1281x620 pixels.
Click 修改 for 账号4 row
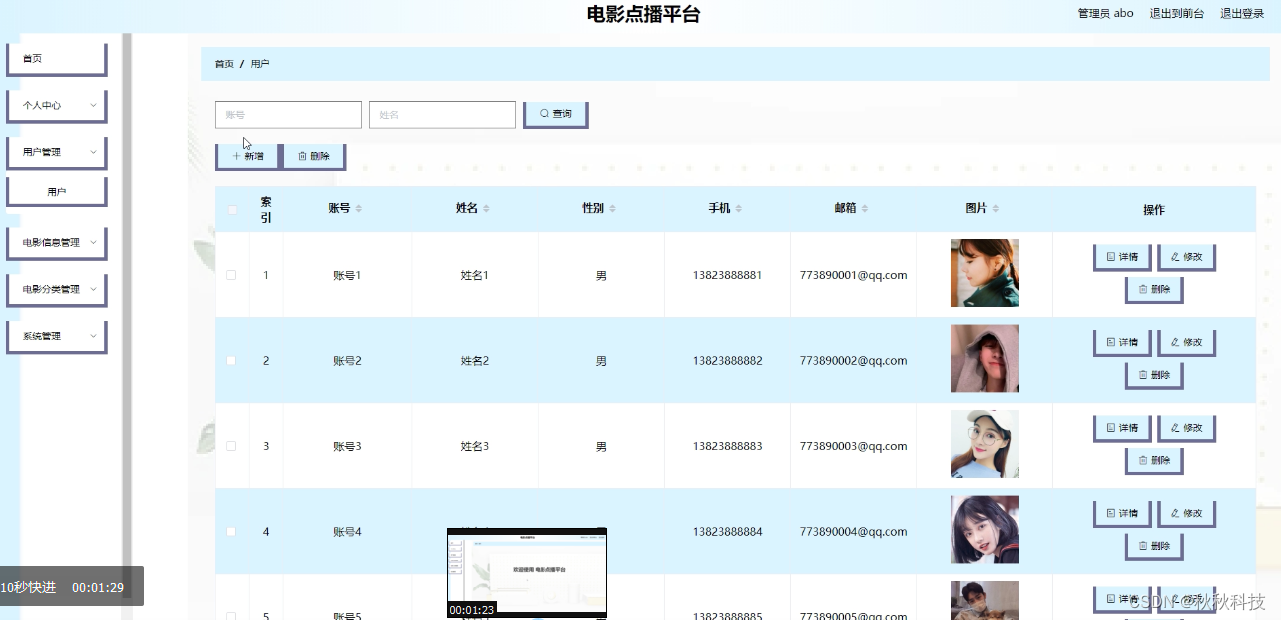click(x=1186, y=514)
